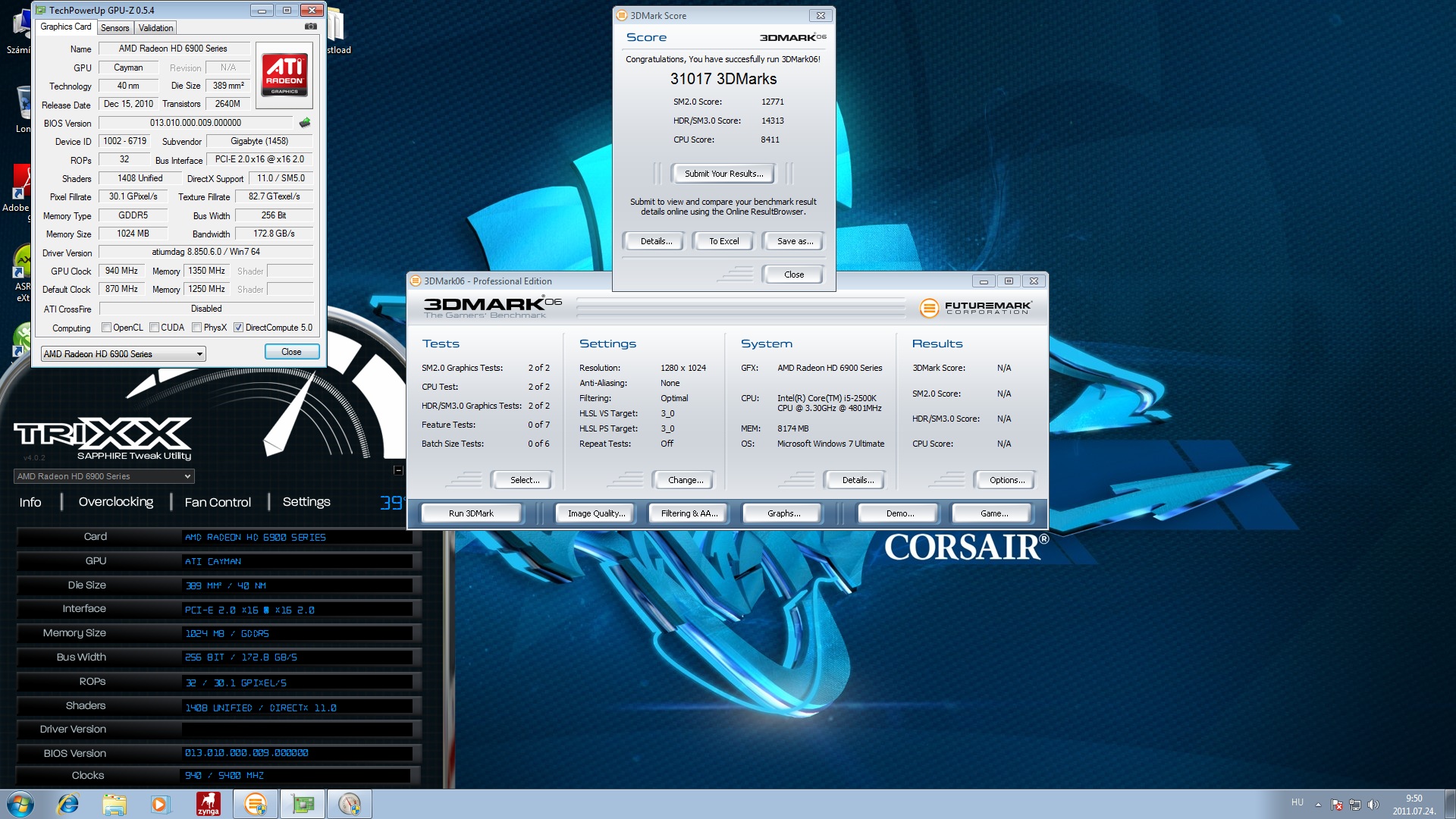Click the Driver Version field in GPU-Z

[206, 252]
